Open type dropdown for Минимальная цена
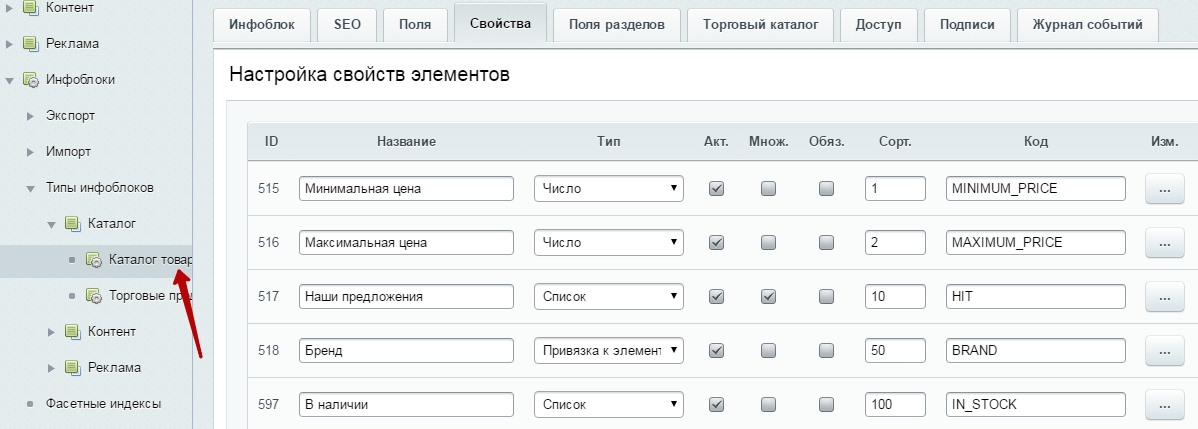 (x=609, y=188)
